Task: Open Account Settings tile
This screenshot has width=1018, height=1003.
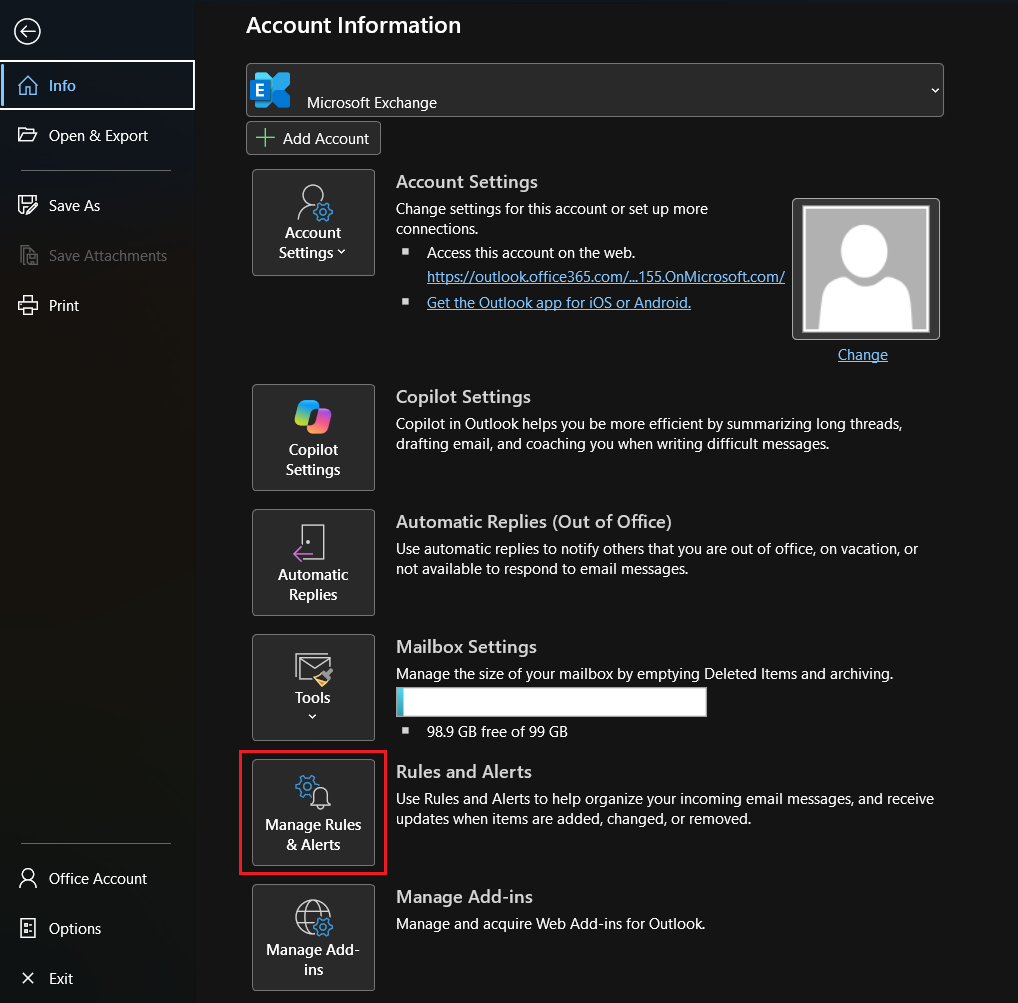Action: click(x=313, y=223)
